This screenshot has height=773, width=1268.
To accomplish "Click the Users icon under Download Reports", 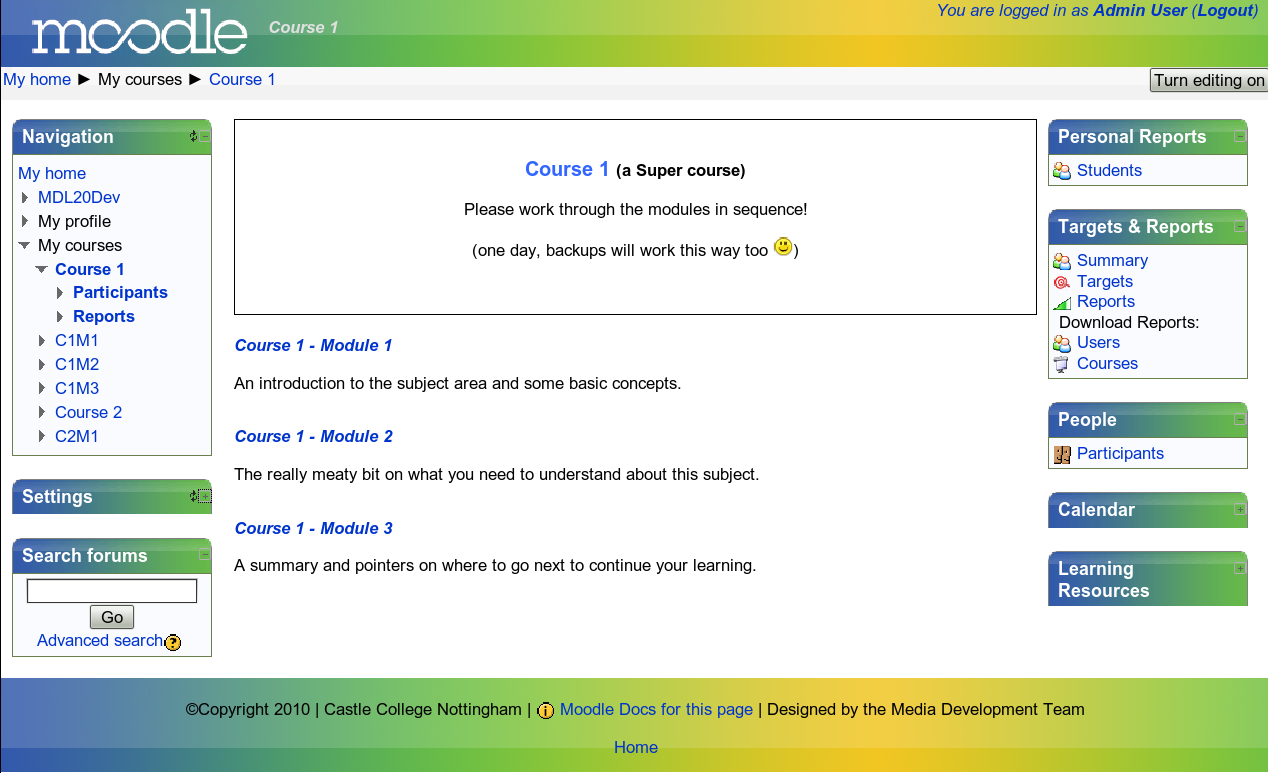I will pos(1063,343).
